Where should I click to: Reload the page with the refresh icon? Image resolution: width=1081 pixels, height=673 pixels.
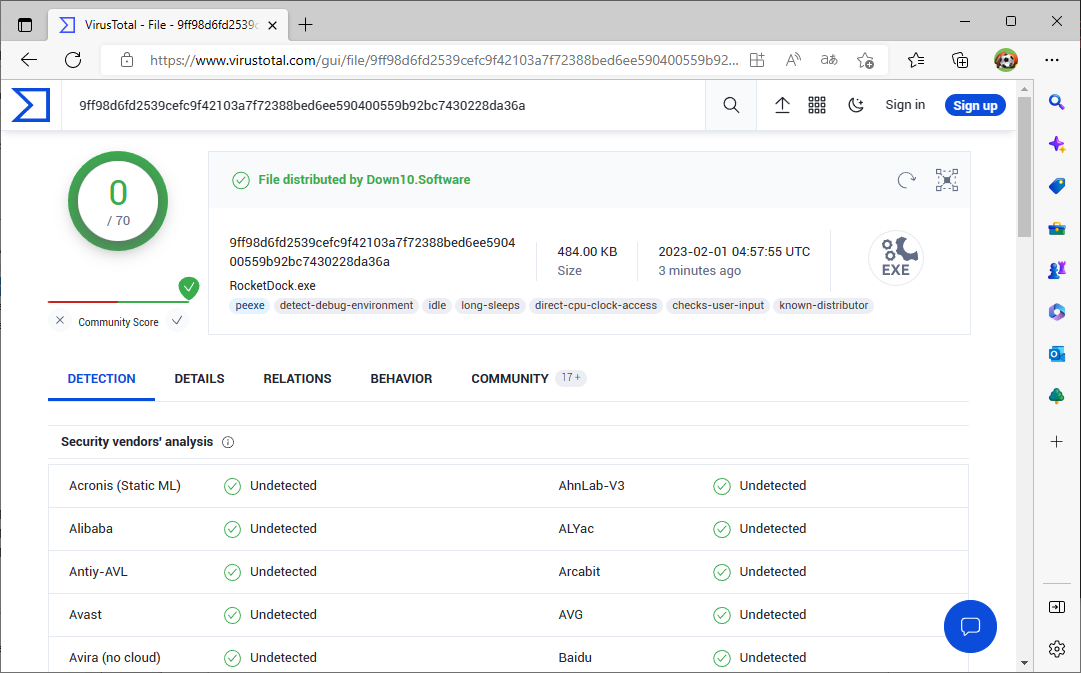coord(73,60)
